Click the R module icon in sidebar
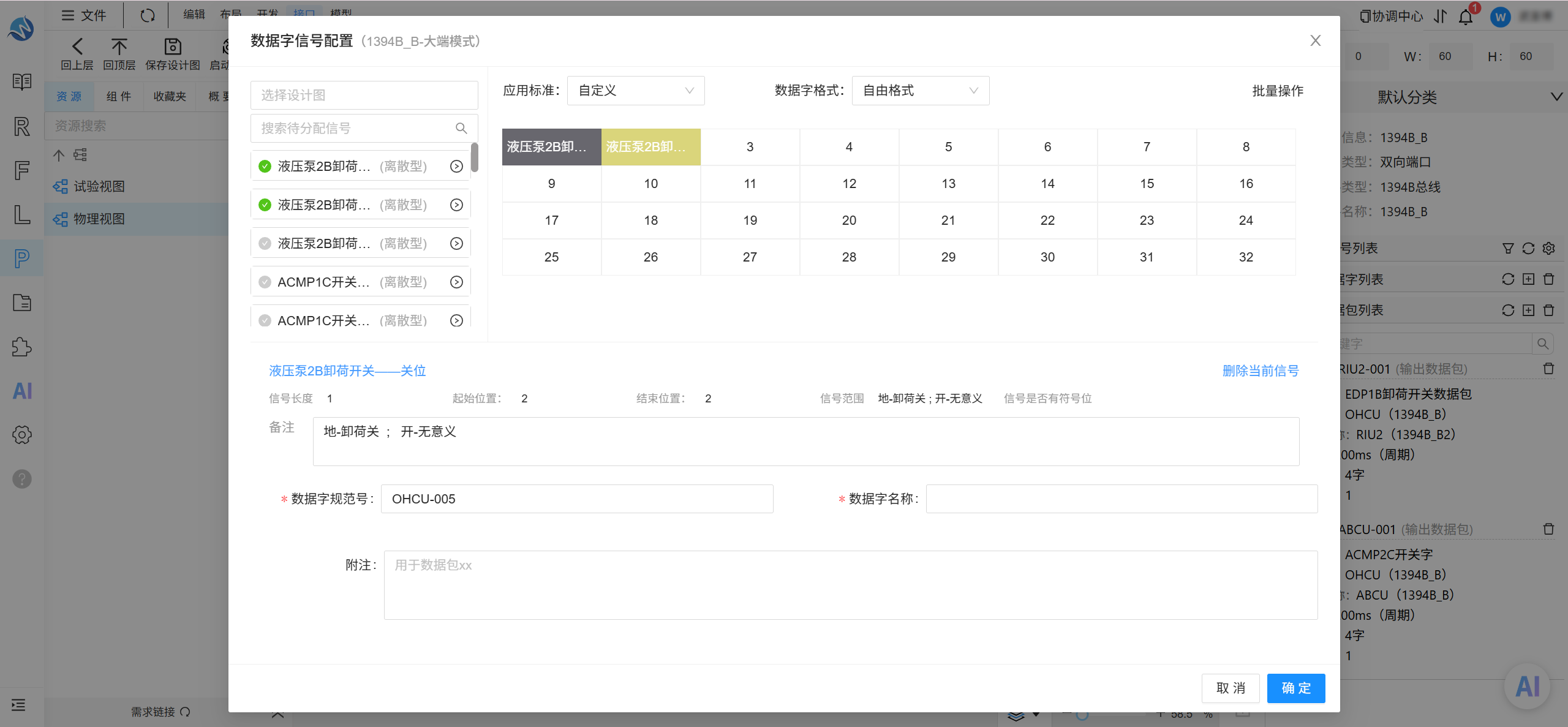 [22, 126]
